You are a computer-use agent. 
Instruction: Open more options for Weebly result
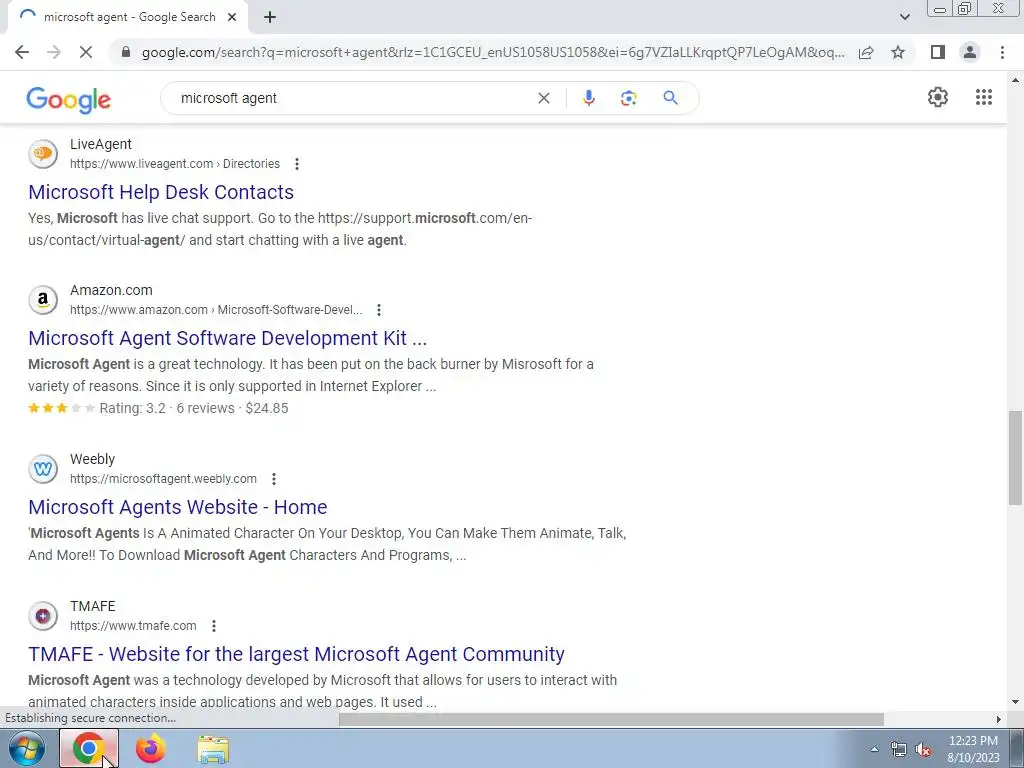(x=274, y=479)
